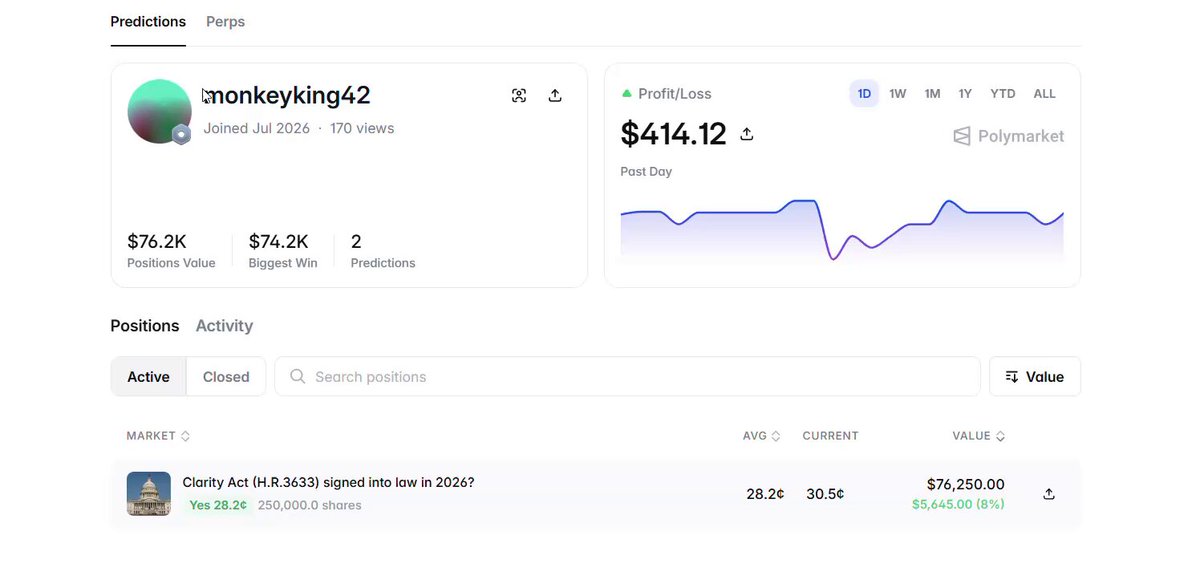Sort positions by MARKET column
Viewport: 1200px width, 584px height.
(x=158, y=436)
